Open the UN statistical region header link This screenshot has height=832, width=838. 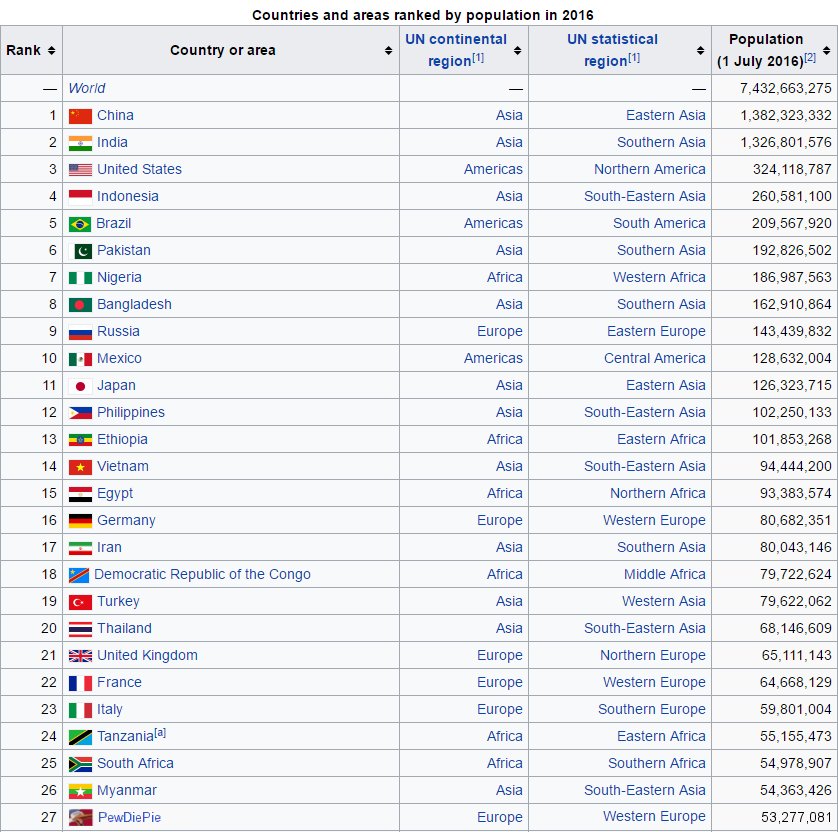pyautogui.click(x=612, y=50)
